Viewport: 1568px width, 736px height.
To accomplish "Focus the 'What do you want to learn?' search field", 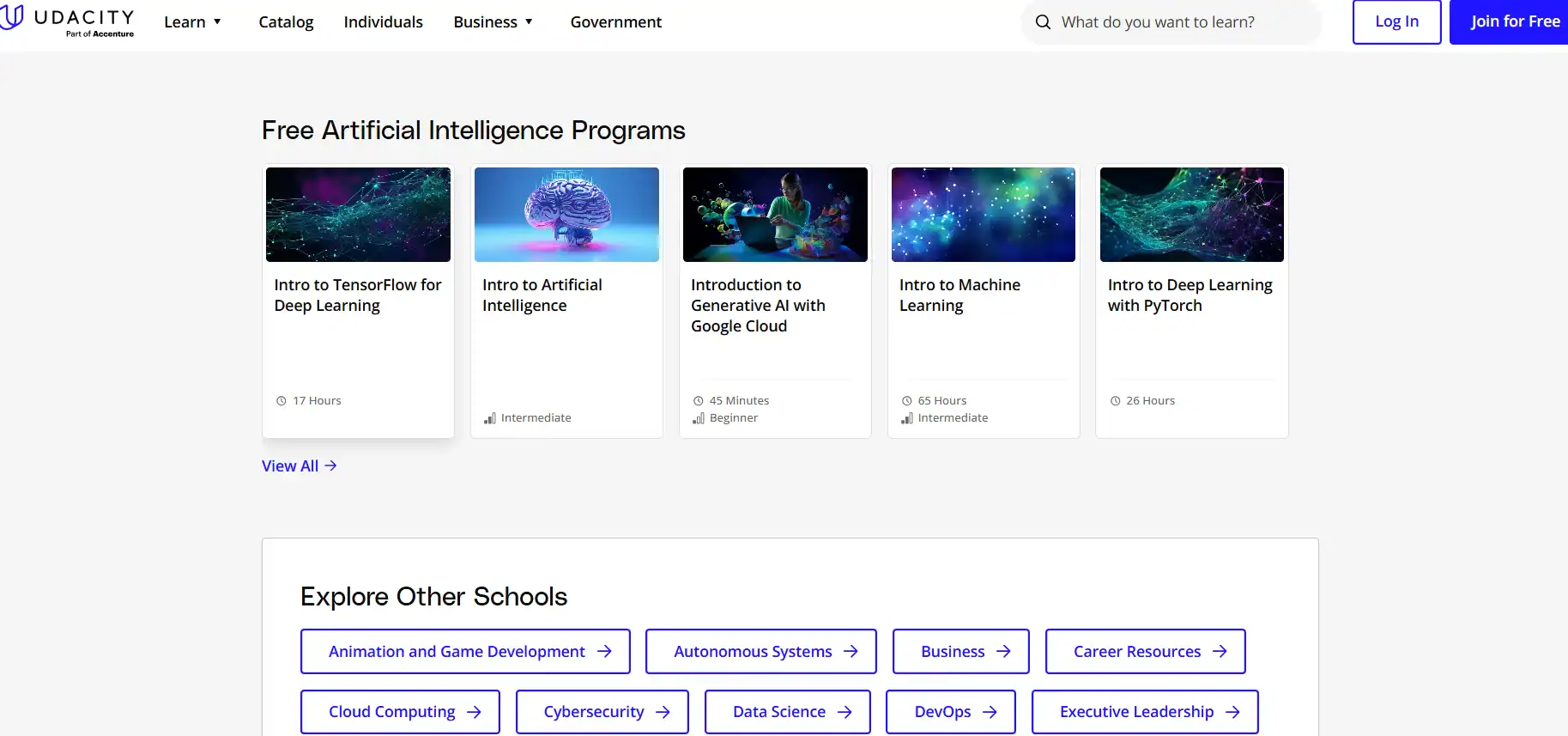I will [1171, 22].
